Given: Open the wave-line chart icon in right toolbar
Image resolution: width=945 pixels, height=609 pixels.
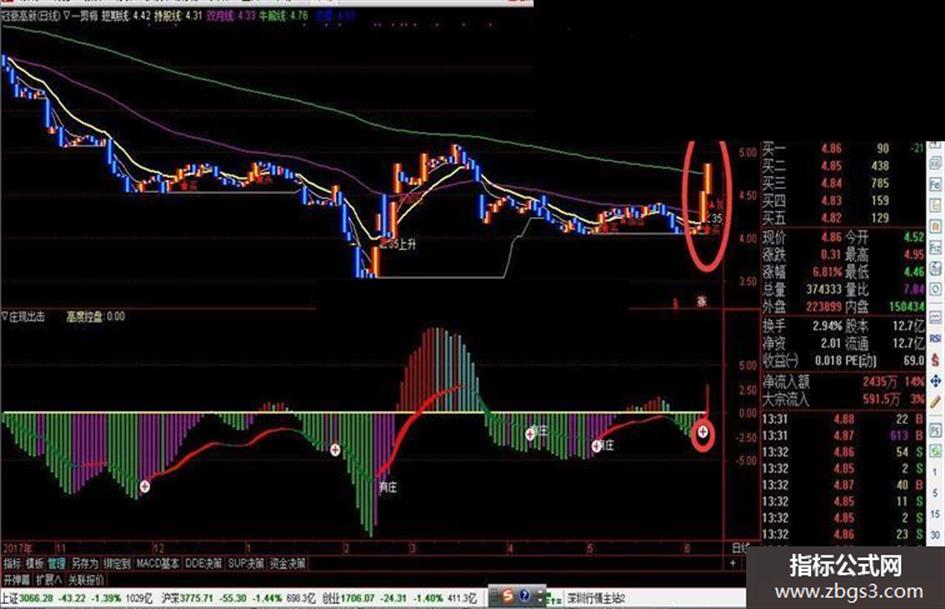Looking at the screenshot, I should pos(935,316).
